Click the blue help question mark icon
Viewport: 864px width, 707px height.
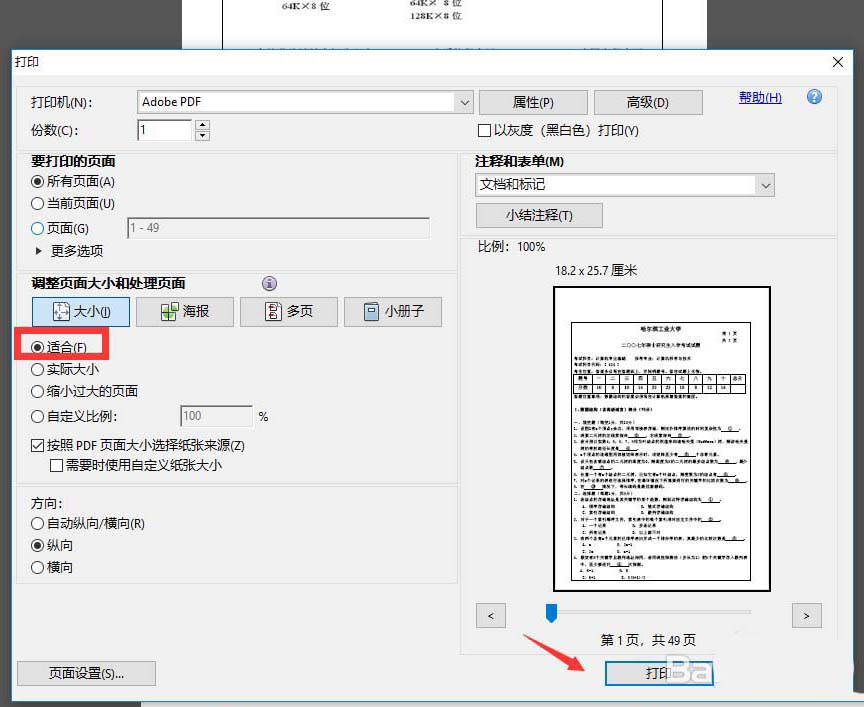(814, 97)
